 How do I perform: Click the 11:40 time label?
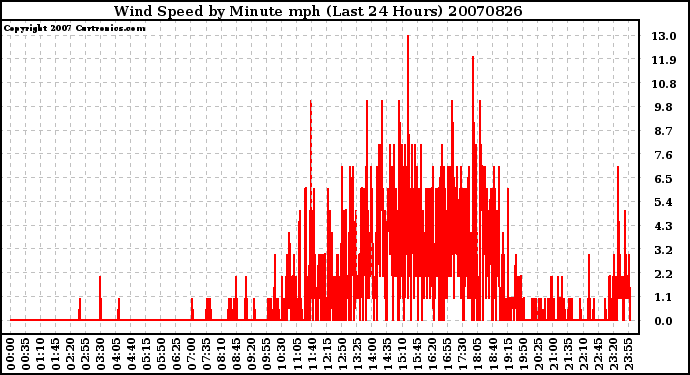coord(312,355)
